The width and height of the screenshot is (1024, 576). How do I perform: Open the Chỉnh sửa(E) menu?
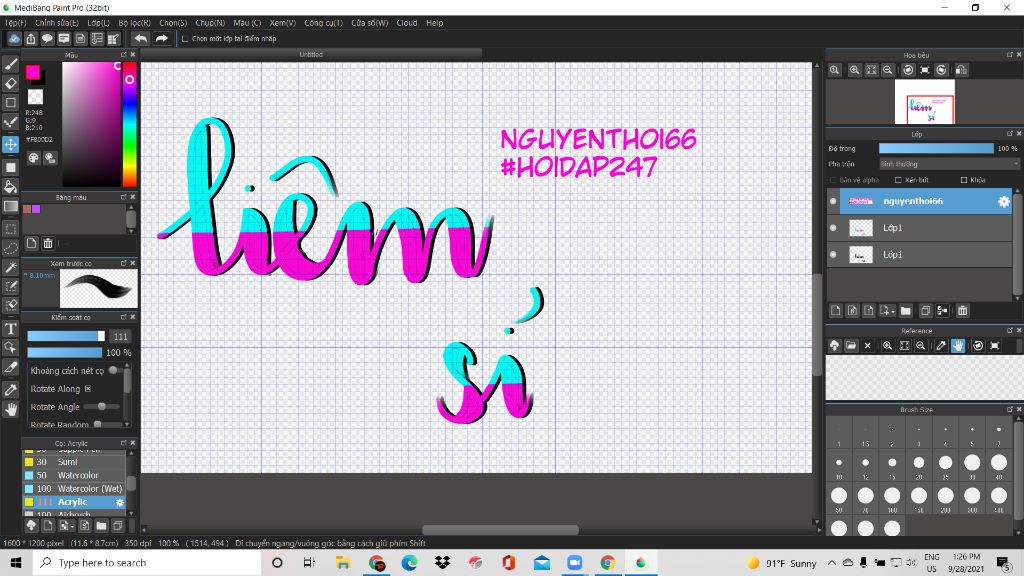click(x=57, y=23)
